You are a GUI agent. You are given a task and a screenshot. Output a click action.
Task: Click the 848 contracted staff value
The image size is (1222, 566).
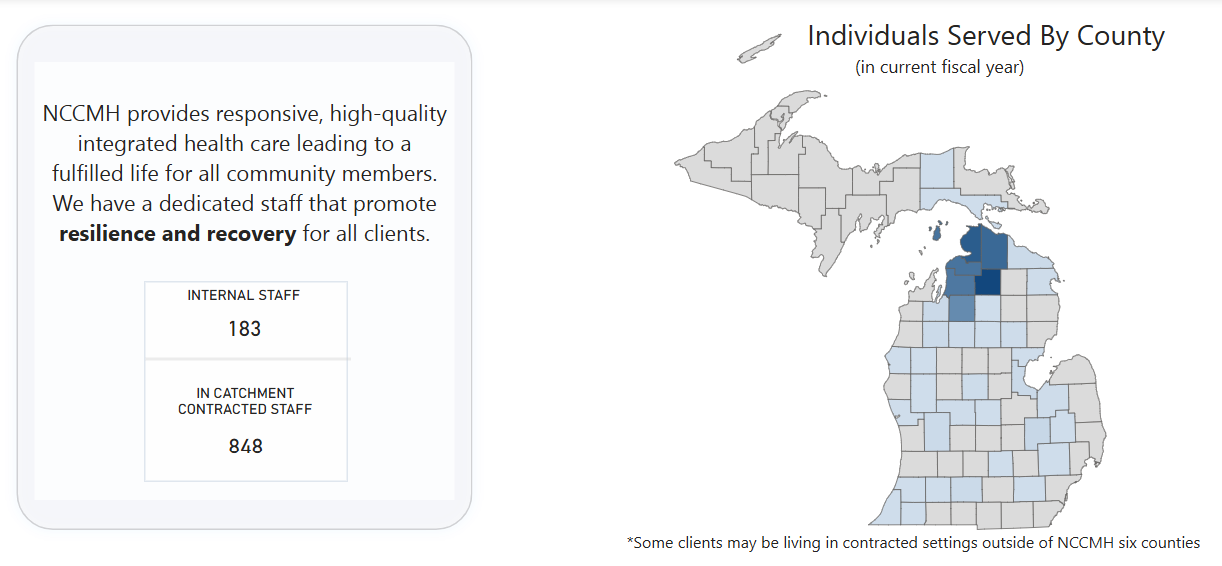[245, 446]
